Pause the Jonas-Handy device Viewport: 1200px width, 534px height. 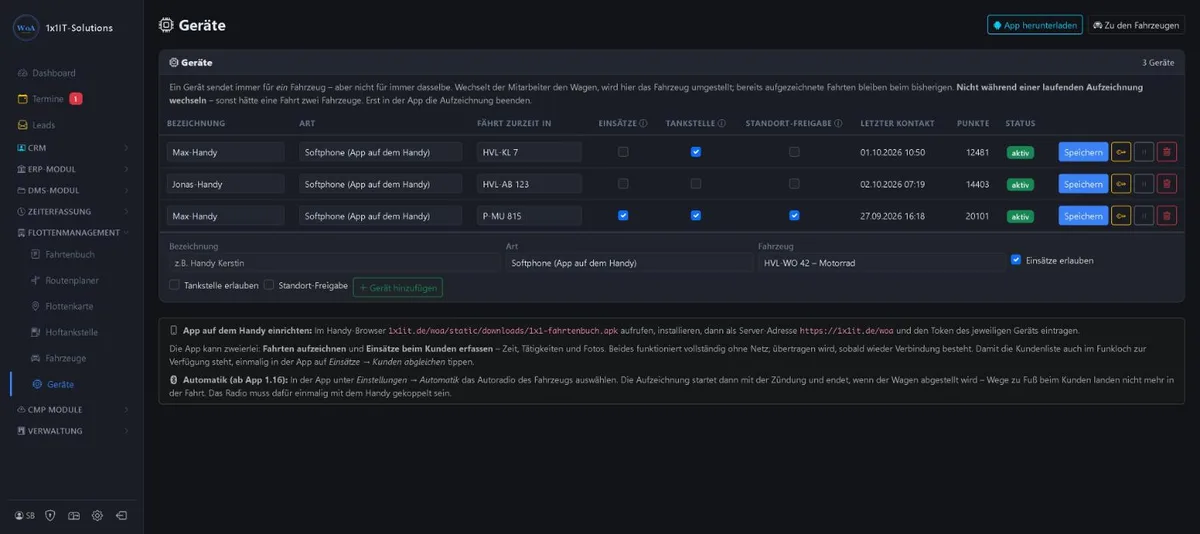[x=1144, y=184]
